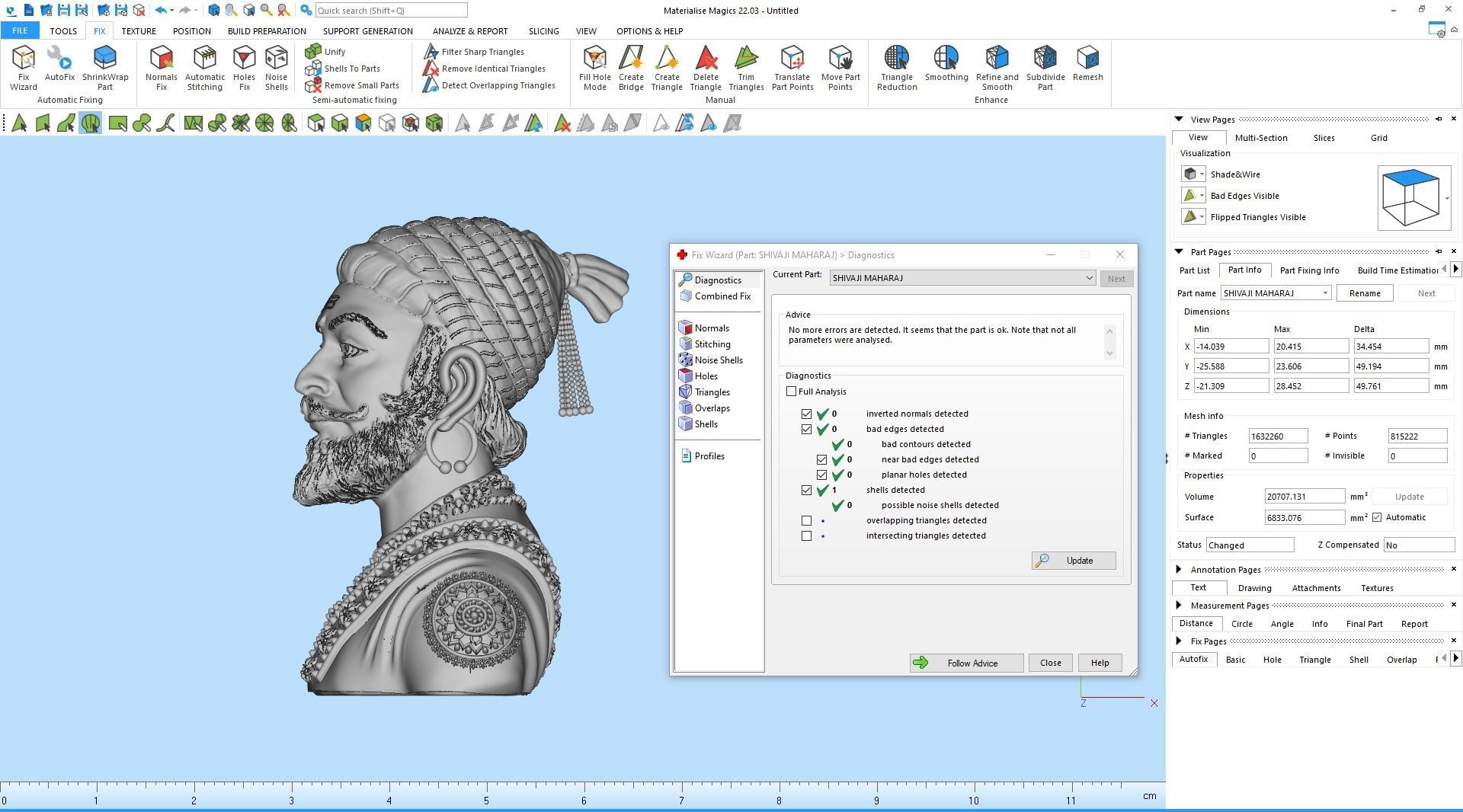Click the Rename part button
Screen dimensions: 1463x812
1364,293
